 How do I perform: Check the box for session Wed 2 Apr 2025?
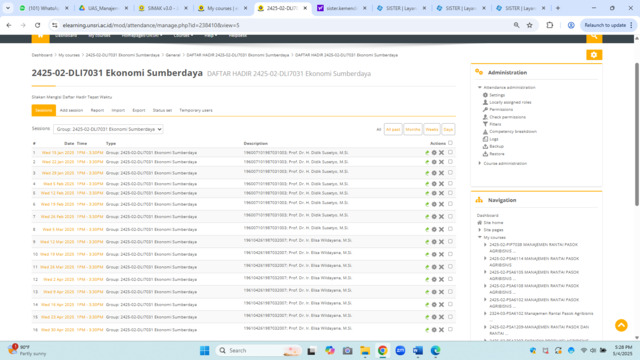[x=450, y=279]
